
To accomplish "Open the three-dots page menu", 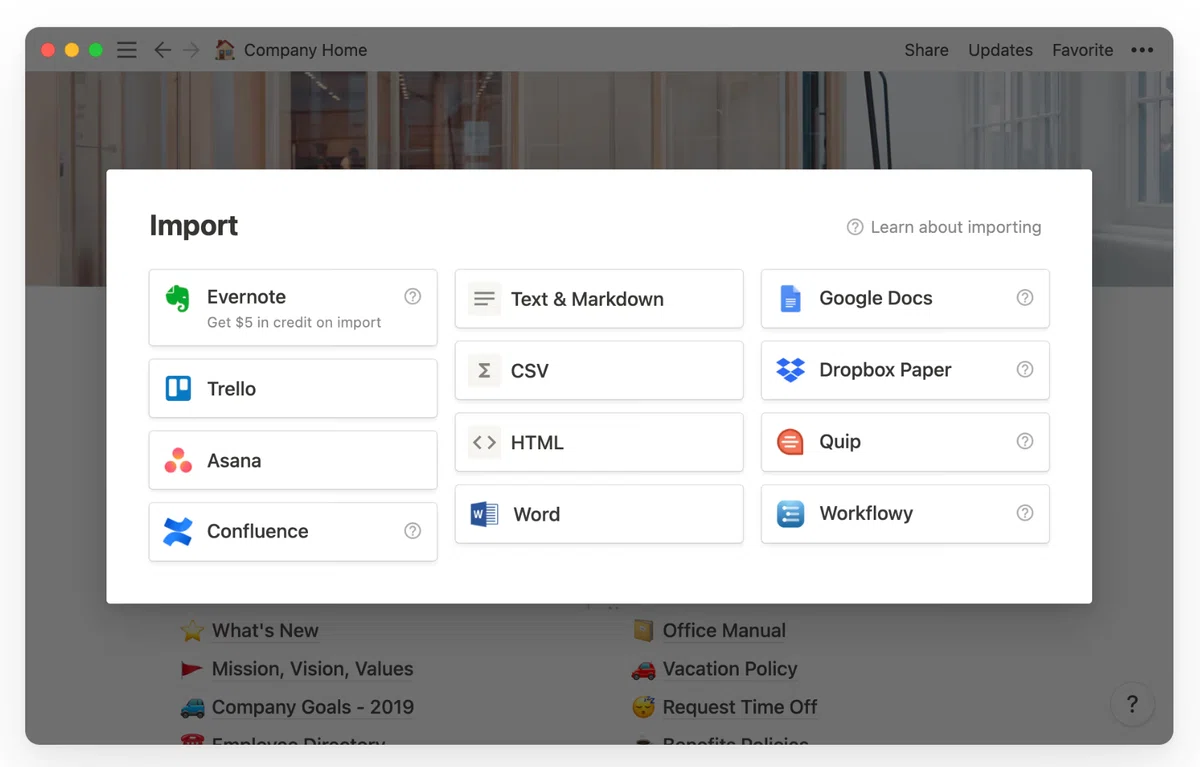I will point(1142,50).
